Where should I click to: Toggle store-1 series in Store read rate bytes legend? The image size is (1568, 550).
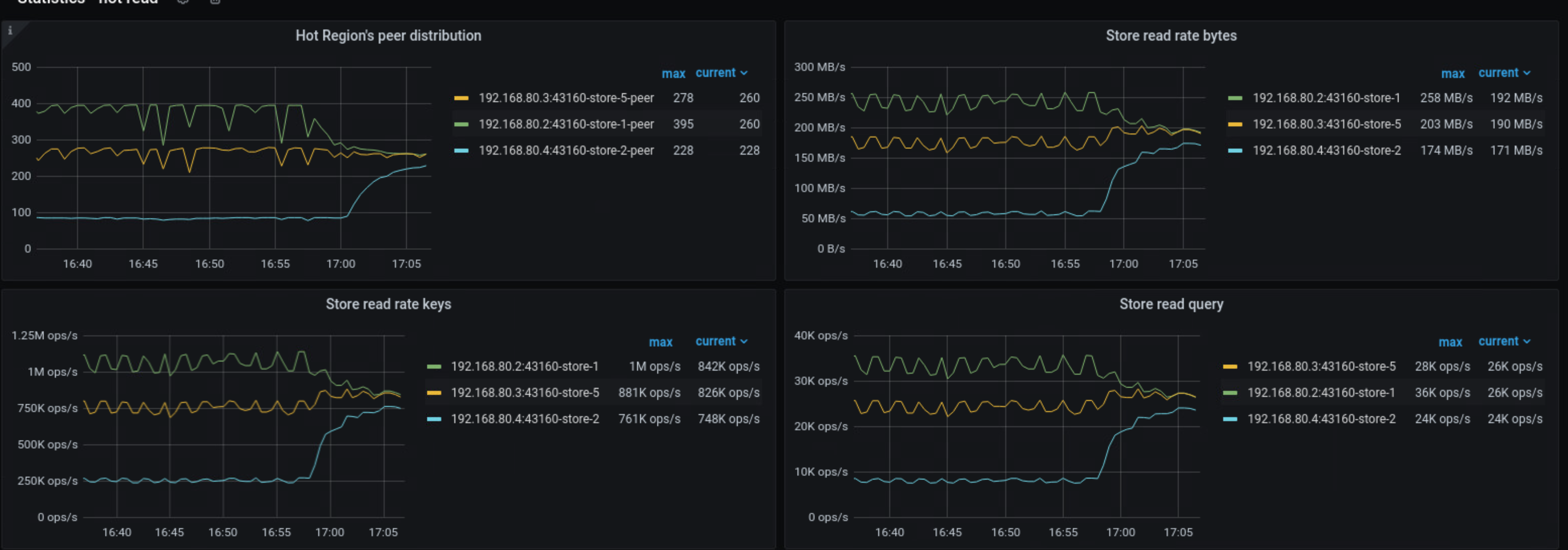coord(1326,97)
